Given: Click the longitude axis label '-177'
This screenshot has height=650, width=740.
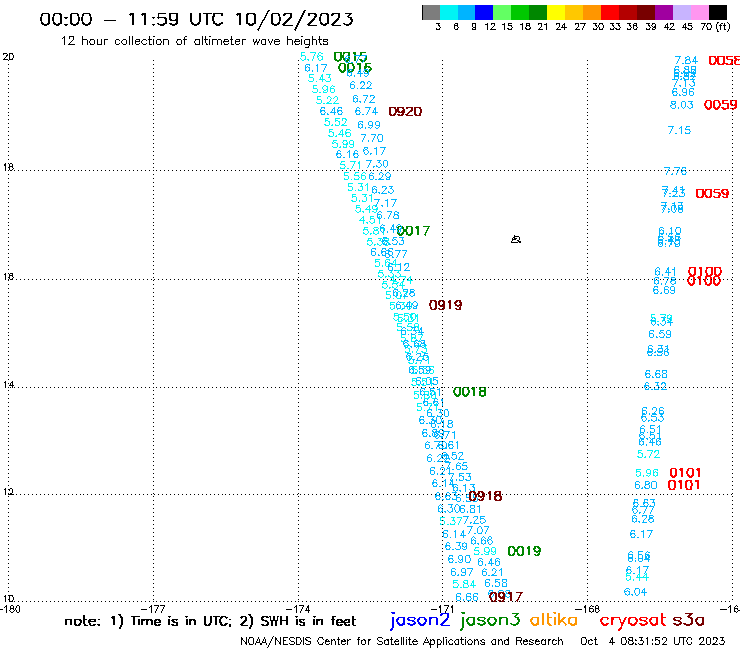Looking at the screenshot, I should (153, 609).
